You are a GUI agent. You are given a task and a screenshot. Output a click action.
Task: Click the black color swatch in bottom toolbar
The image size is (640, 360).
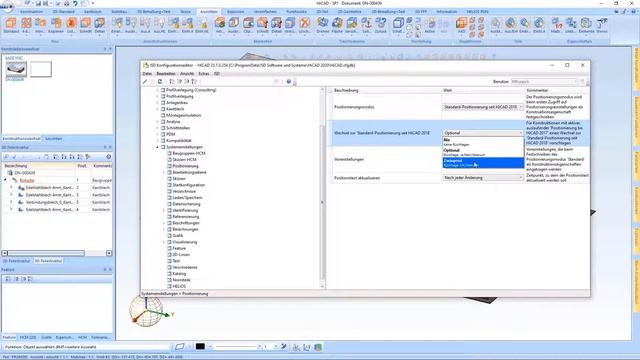pyautogui.click(x=200, y=347)
